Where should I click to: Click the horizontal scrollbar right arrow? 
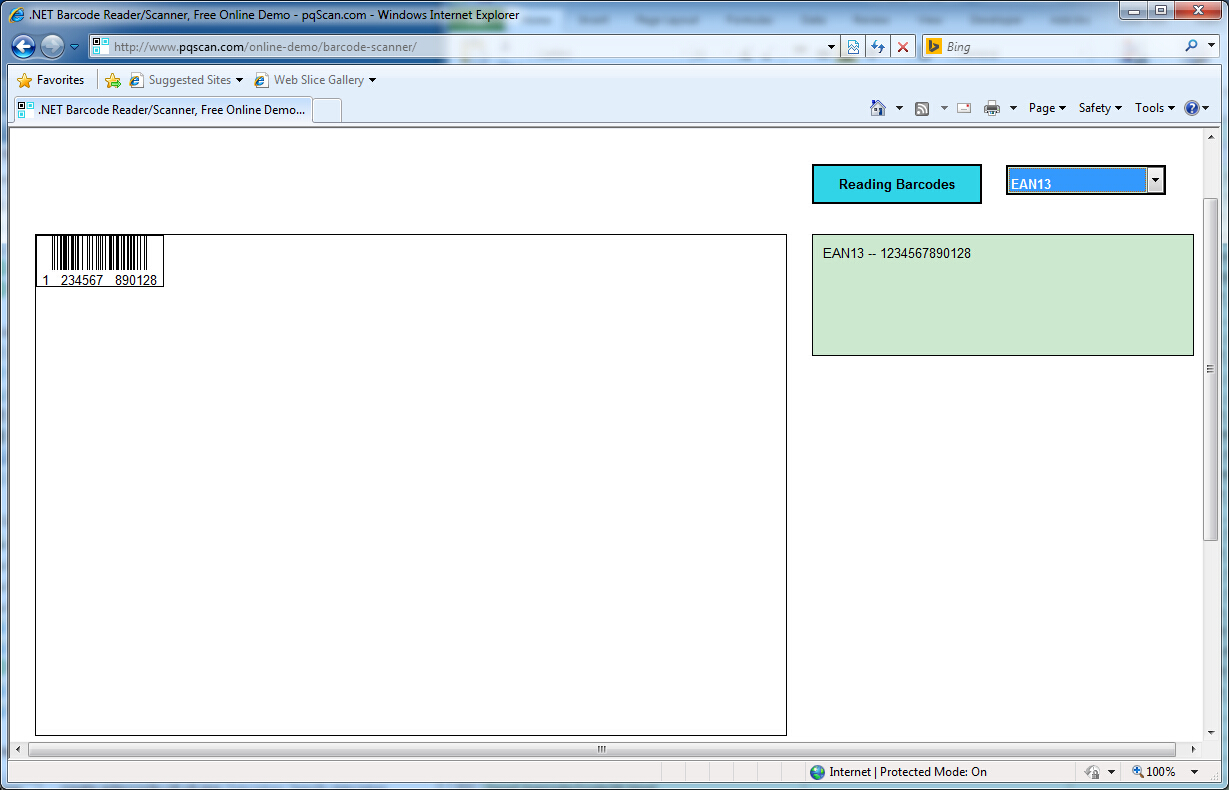click(1193, 749)
